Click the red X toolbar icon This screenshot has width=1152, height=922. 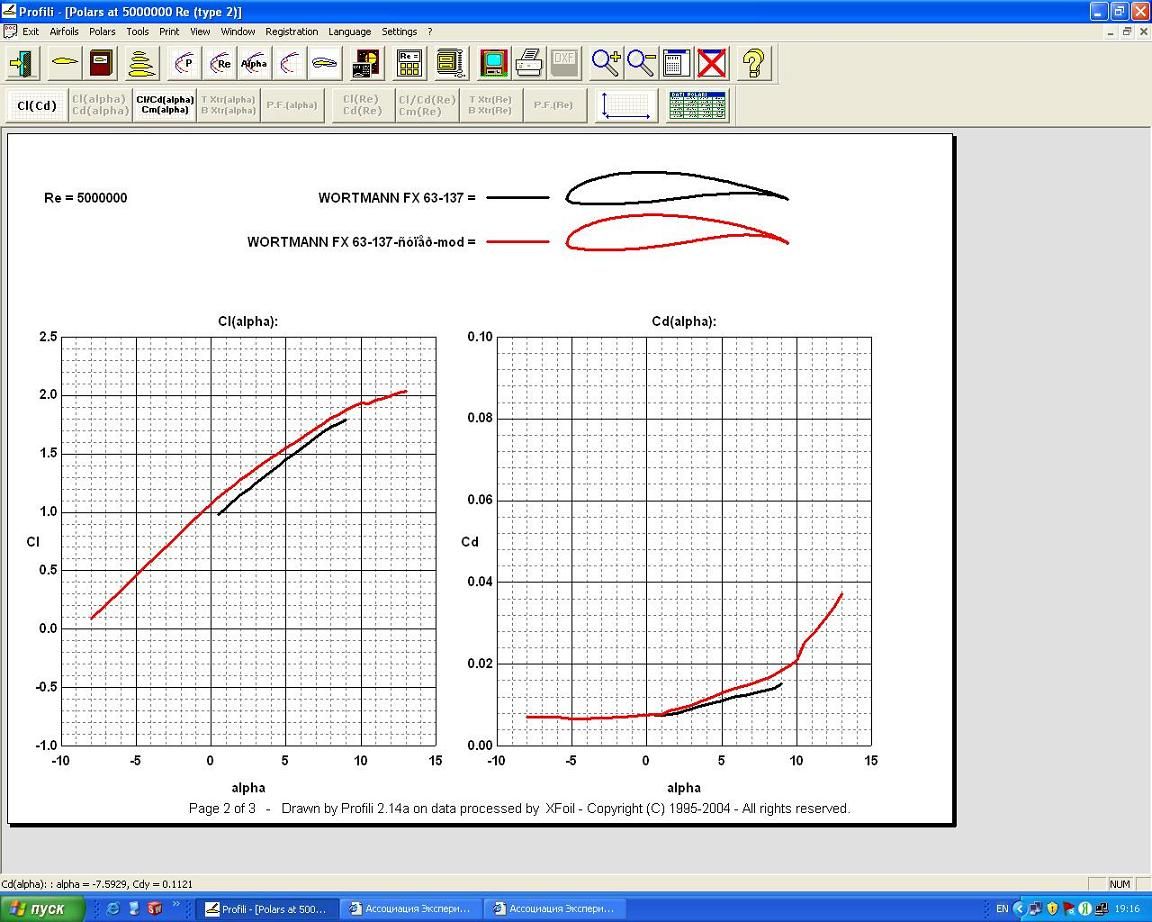[x=712, y=64]
